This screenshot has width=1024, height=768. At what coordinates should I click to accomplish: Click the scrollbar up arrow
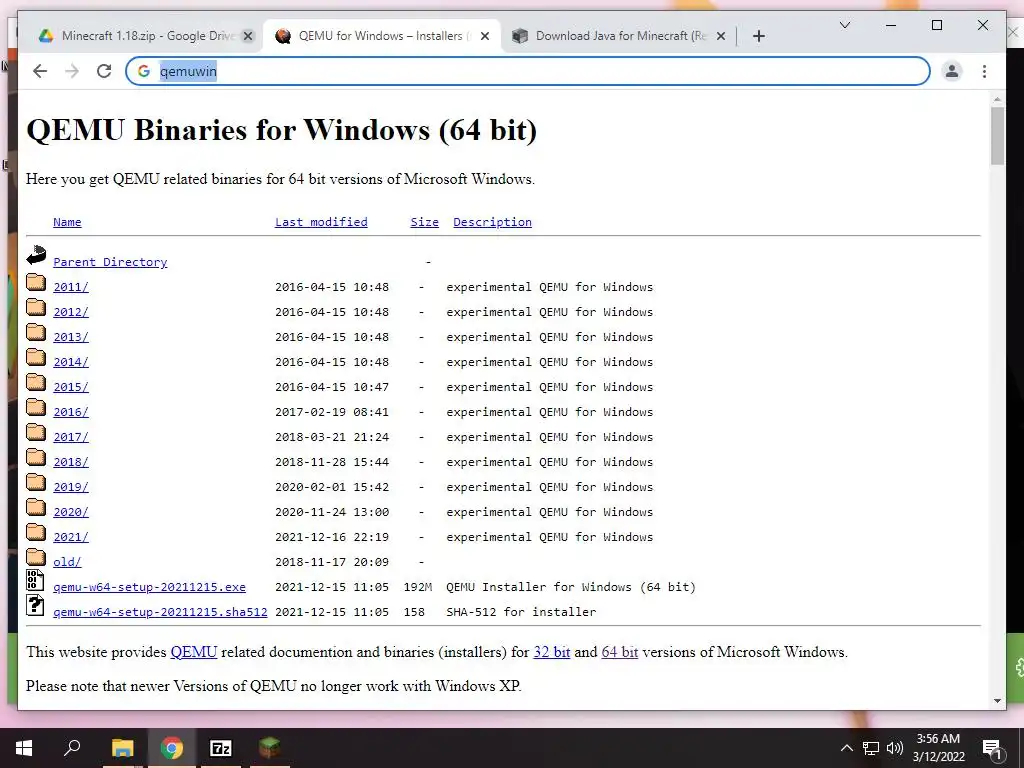coord(997,99)
